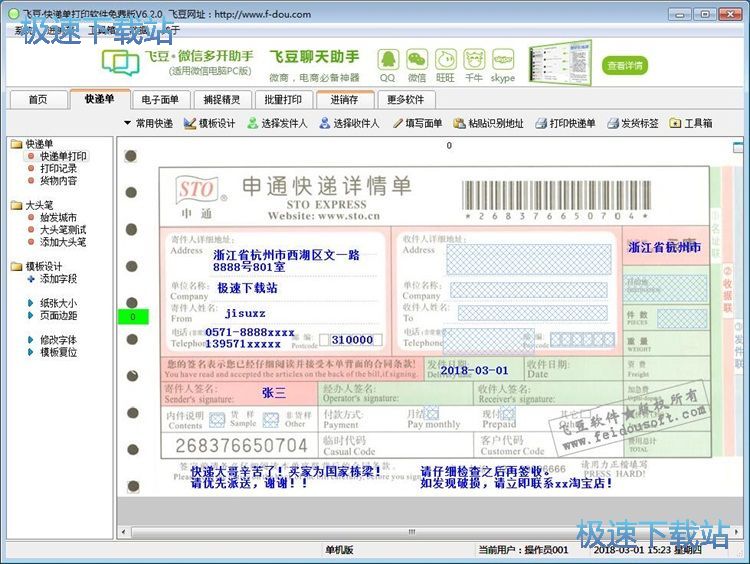Click the sender signature field 张三
Screen dimensions: 750x564
(x=274, y=393)
